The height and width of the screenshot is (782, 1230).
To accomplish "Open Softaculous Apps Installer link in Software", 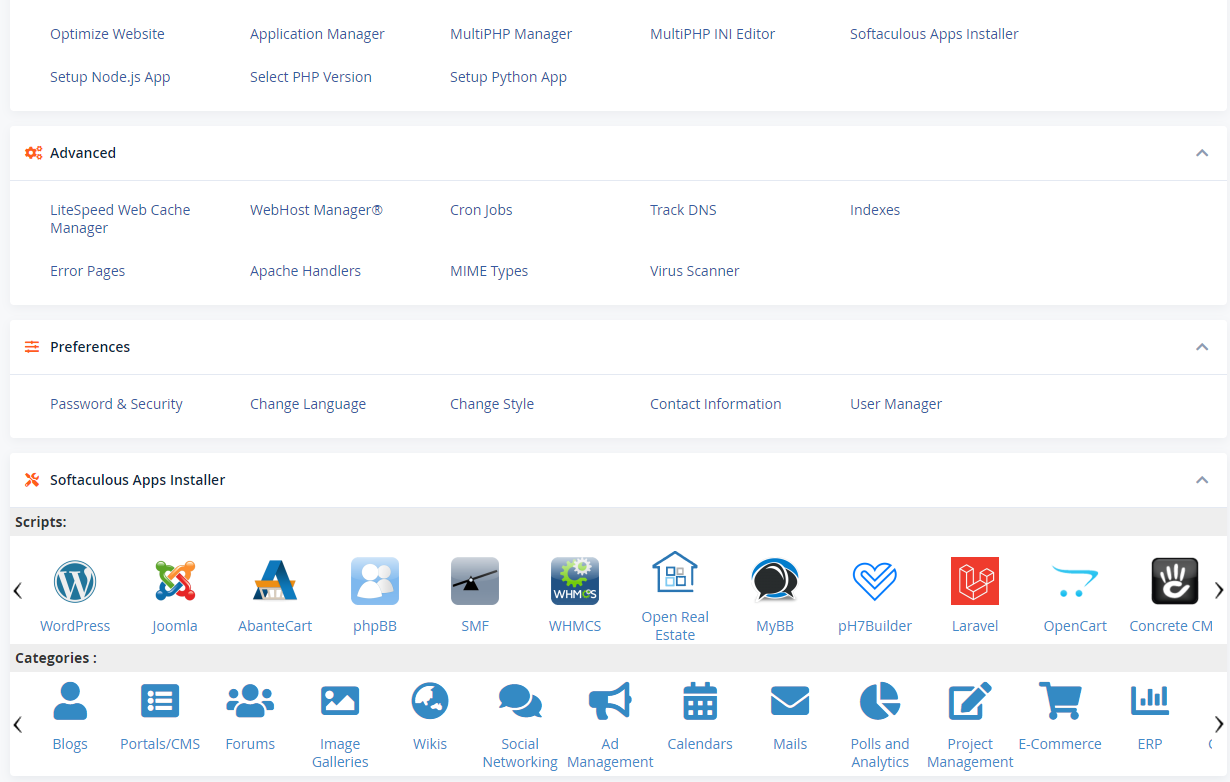I will click(x=934, y=34).
